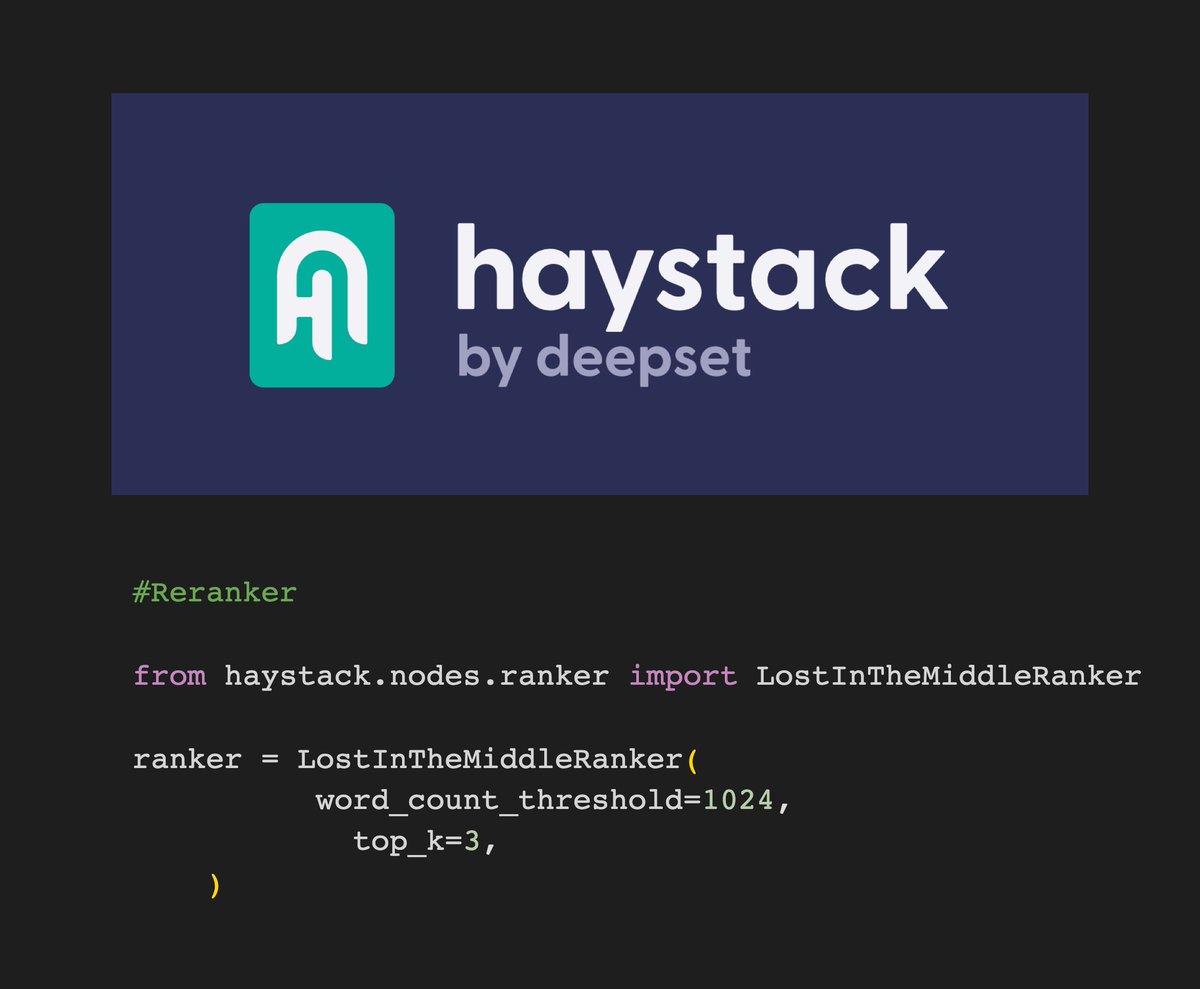Click the "by deepset" subtitle text
Viewport: 1200px width, 989px height.
tap(604, 361)
